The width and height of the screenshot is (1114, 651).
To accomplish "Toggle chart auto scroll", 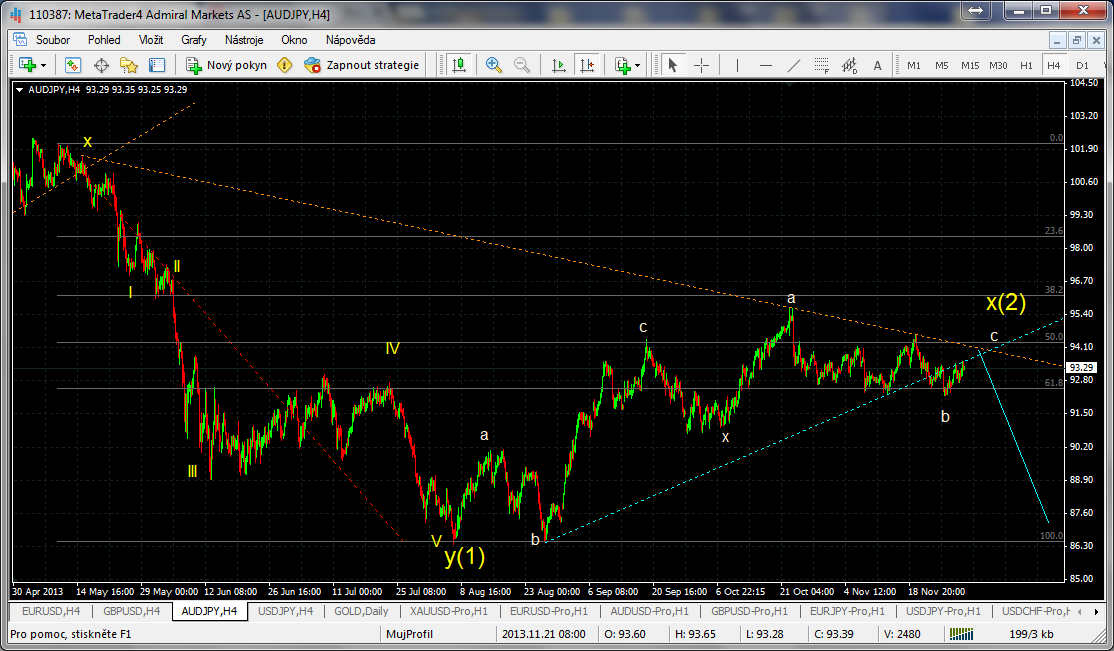I will click(x=558, y=65).
